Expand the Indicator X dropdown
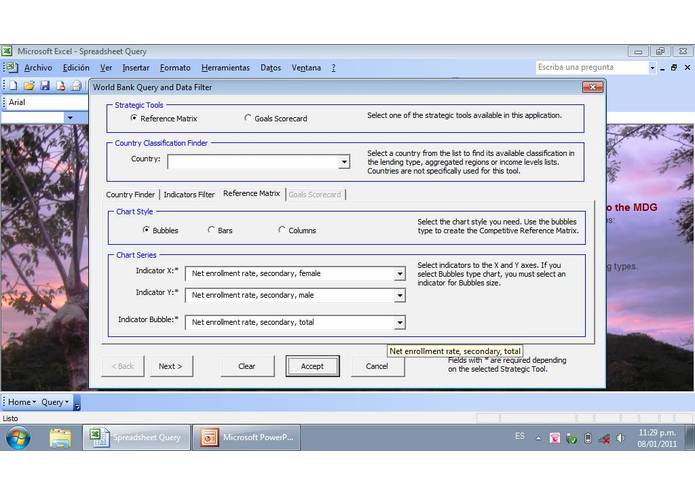Image resolution: width=695 pixels, height=494 pixels. 399,274
